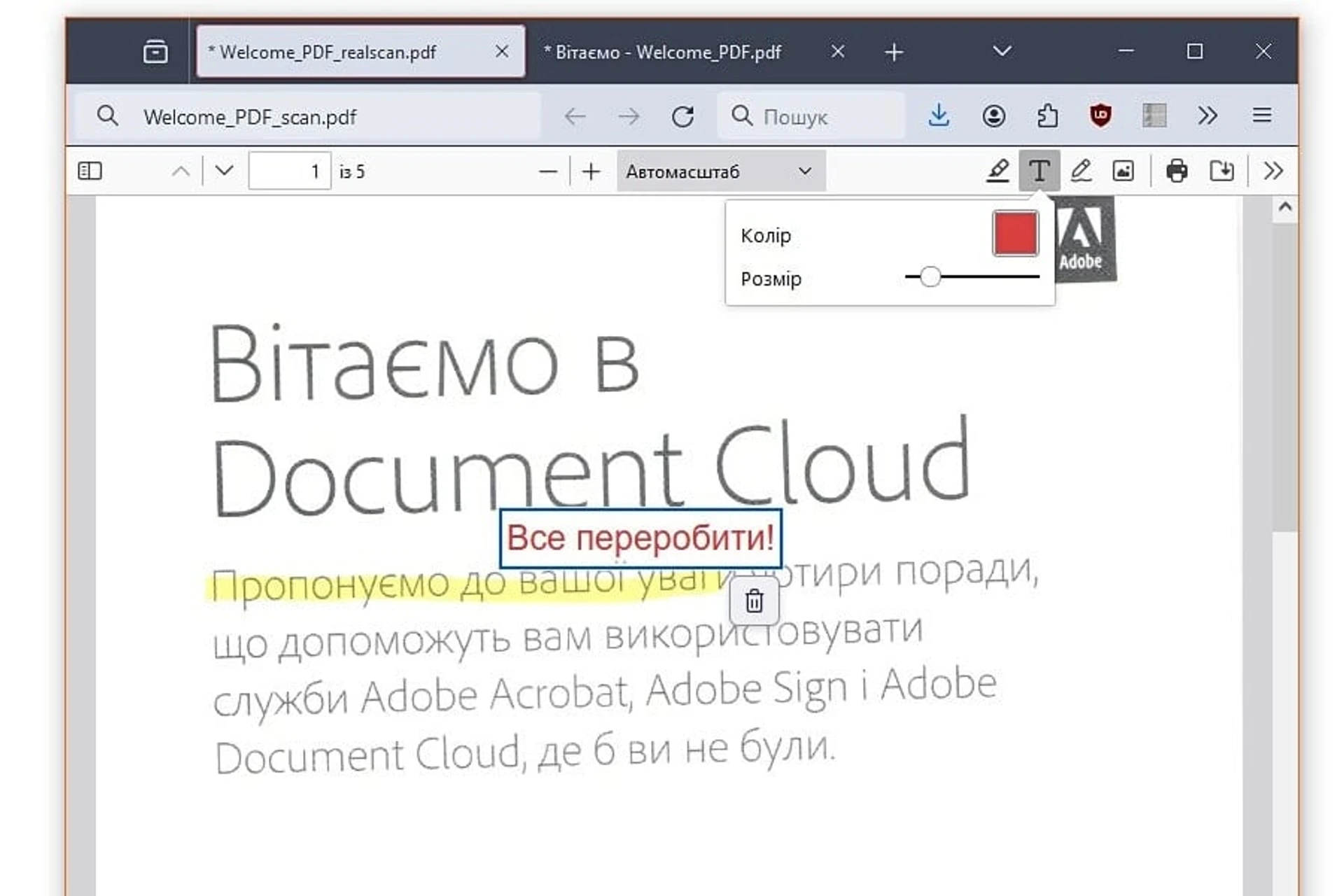
Task: Select the draw pencil tool
Action: pos(1081,171)
